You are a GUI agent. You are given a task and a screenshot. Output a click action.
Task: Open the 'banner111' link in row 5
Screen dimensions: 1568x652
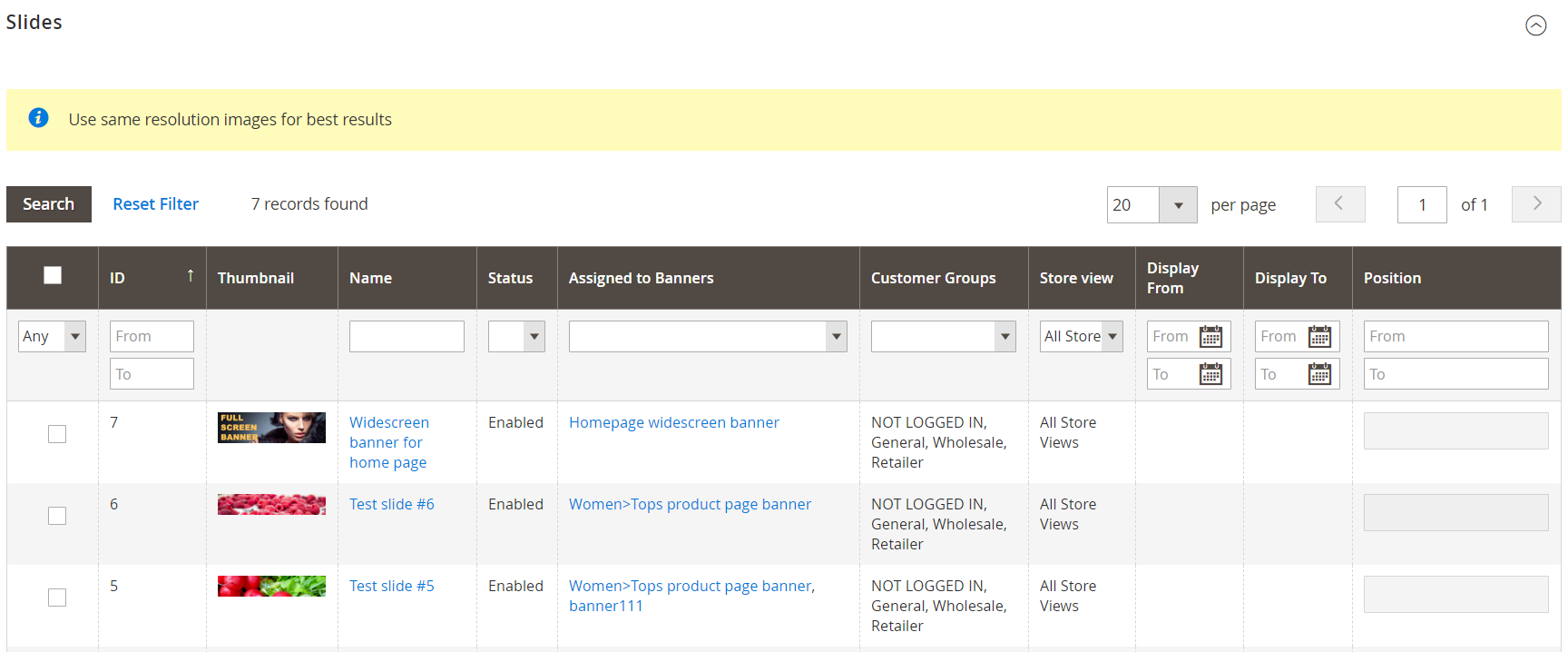coord(606,606)
